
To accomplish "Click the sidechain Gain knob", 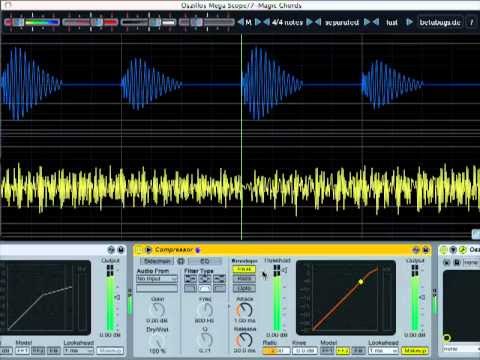I will click(157, 310).
